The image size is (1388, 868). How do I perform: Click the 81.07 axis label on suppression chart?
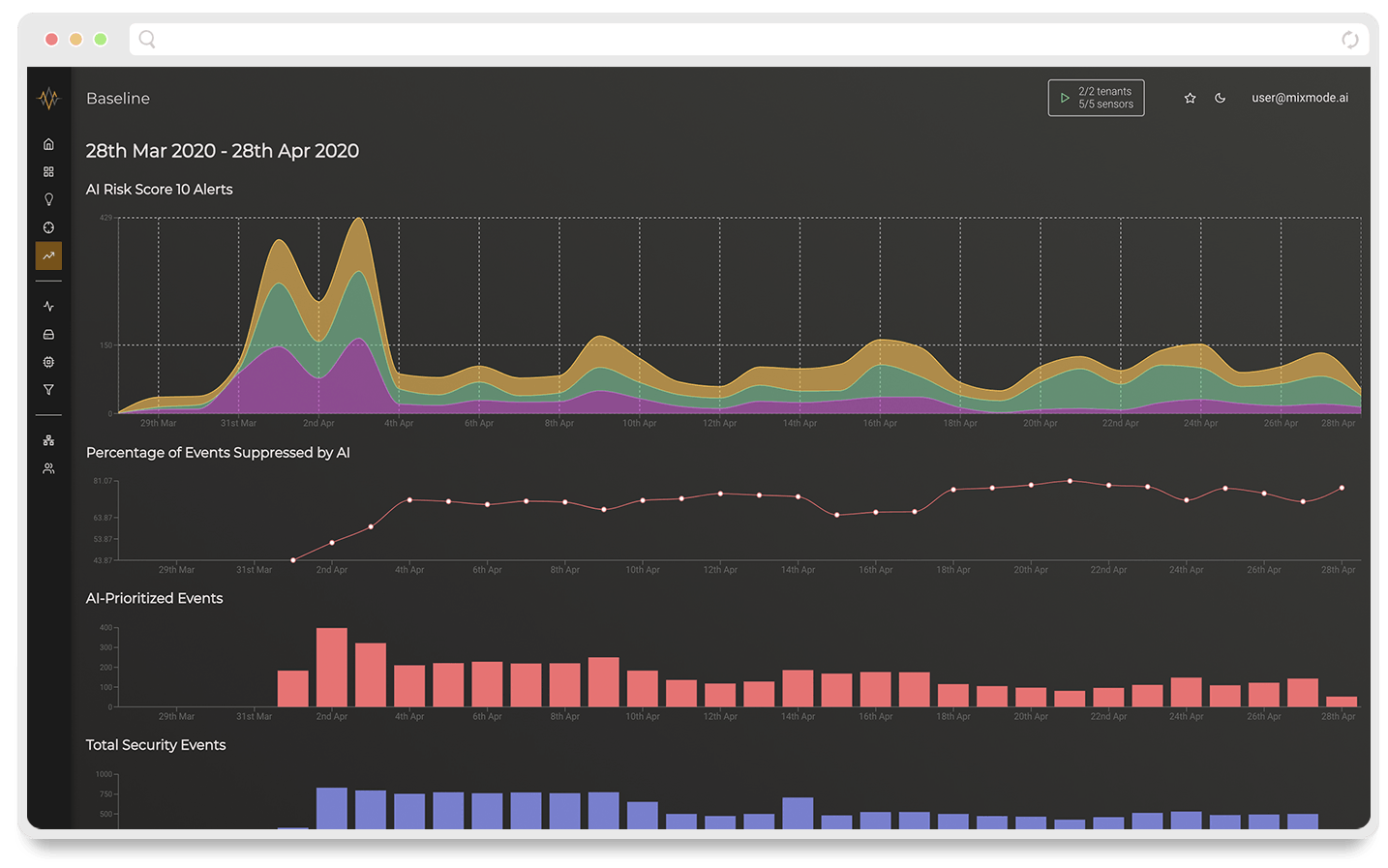[x=103, y=481]
